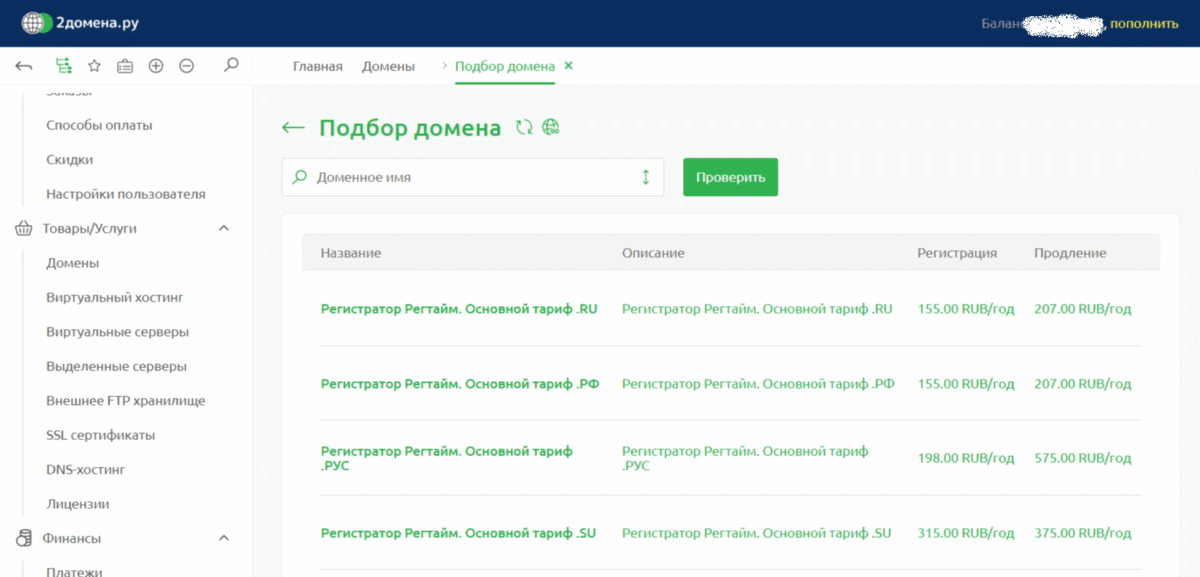Image resolution: width=1200 pixels, height=577 pixels.
Task: Click the 198.00 RUB/год registration price
Action: tap(966, 459)
